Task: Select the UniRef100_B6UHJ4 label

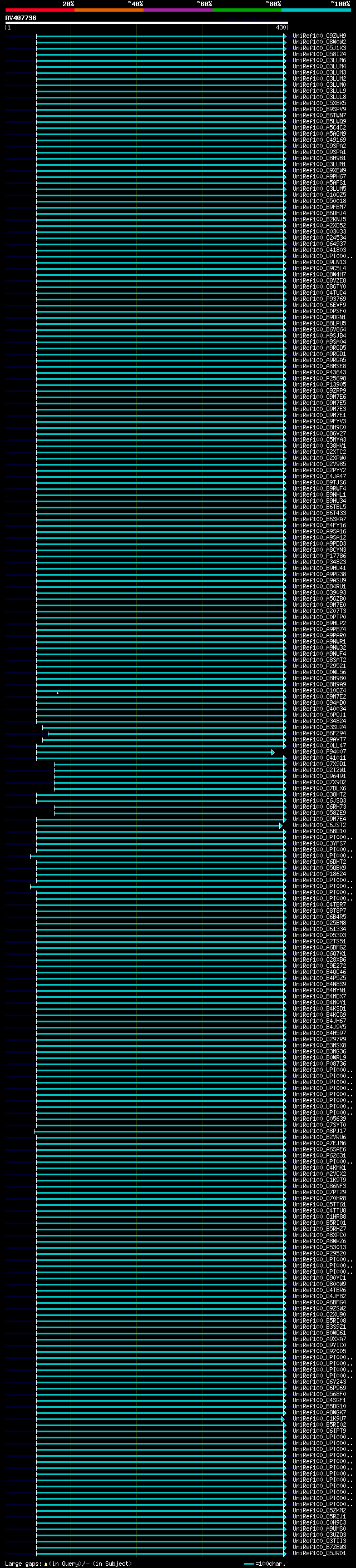Action: coord(319,214)
